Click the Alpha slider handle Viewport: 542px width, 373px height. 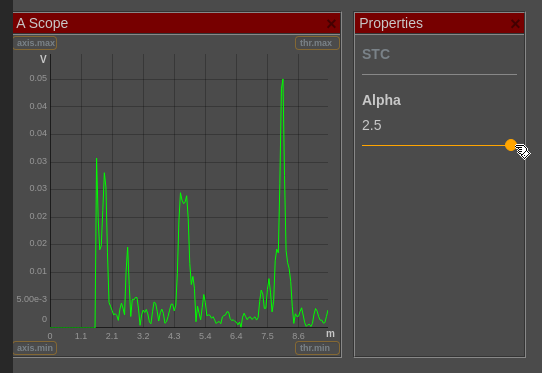pos(511,145)
